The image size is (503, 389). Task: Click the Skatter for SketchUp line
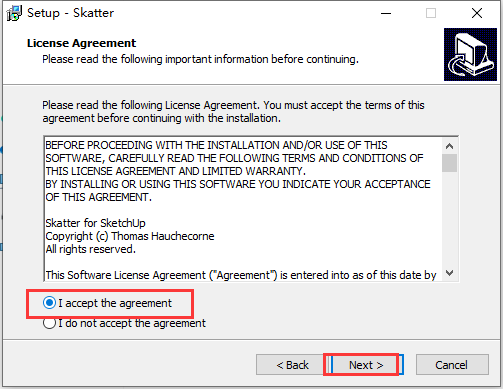pyautogui.click(x=95, y=223)
